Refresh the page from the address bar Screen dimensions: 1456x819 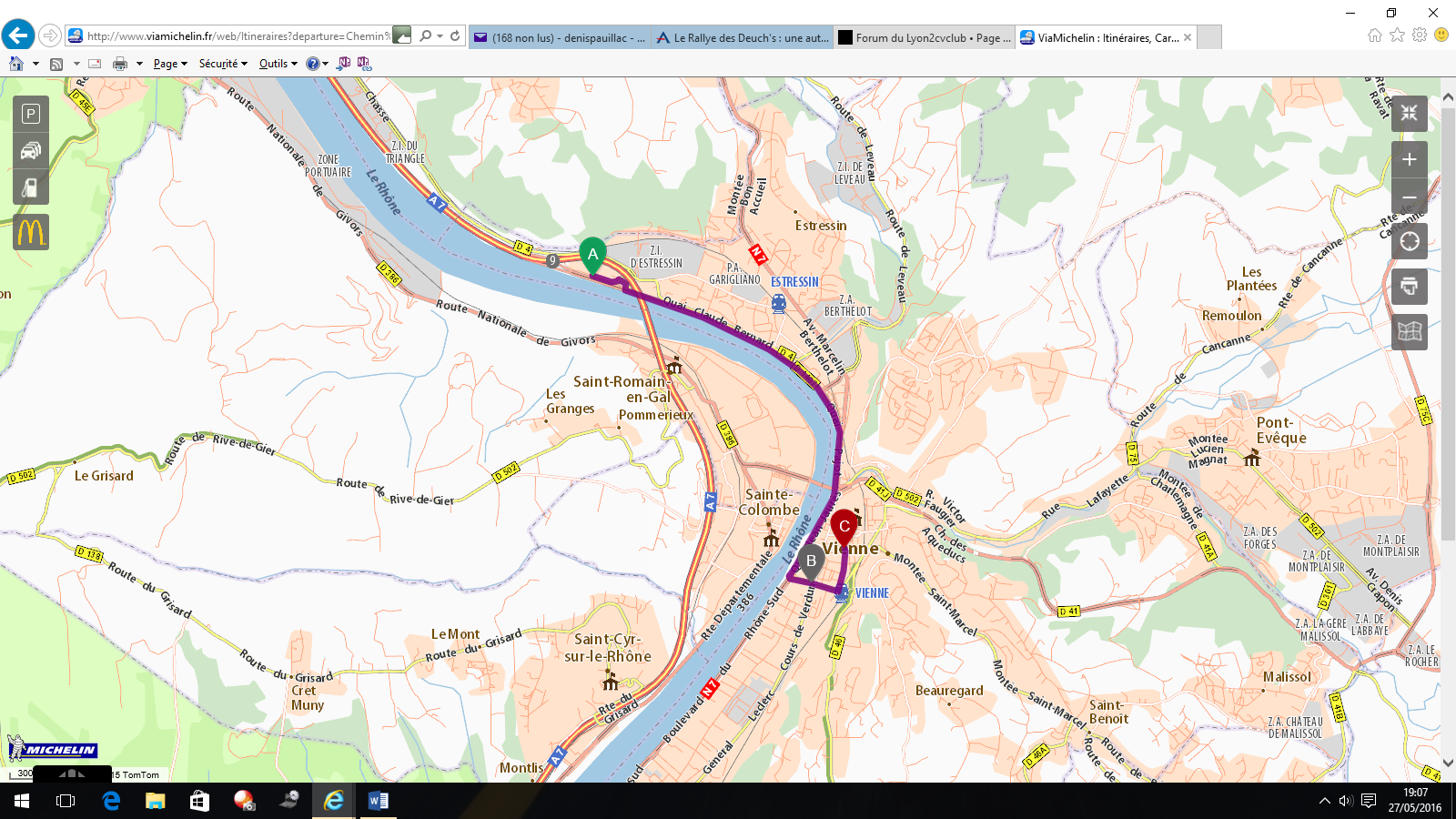coord(455,36)
